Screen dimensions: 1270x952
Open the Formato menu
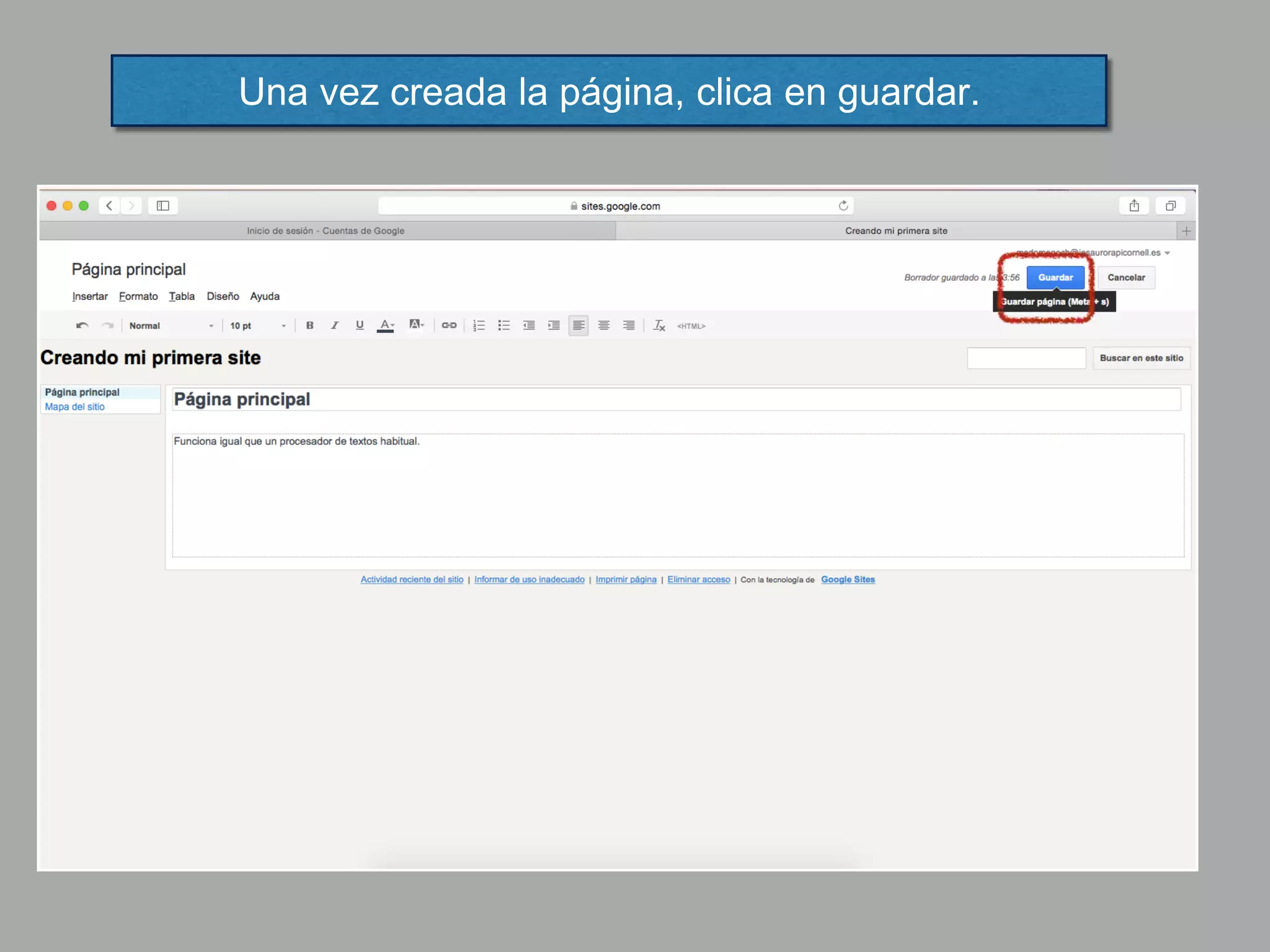click(138, 296)
